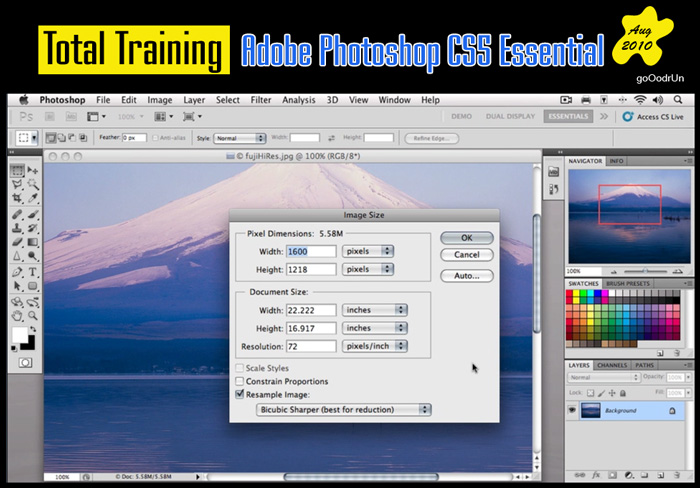Select the Eyedropper tool
This screenshot has height=488, width=700.
point(33,198)
